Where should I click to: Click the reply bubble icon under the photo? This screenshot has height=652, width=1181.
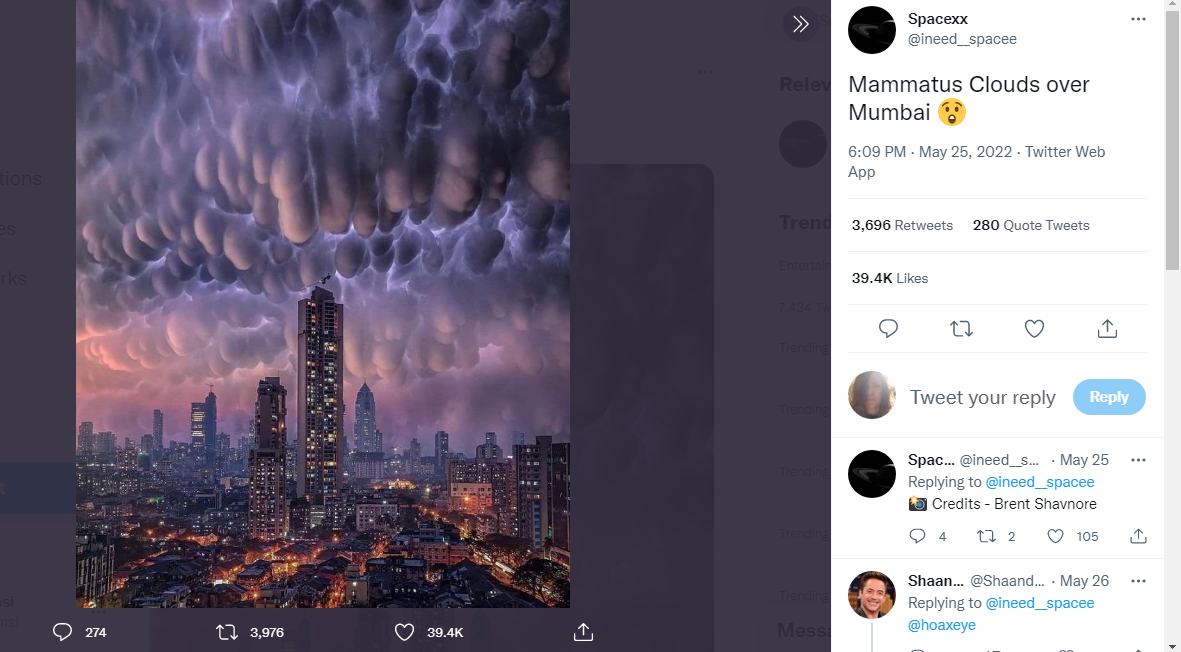point(62,632)
